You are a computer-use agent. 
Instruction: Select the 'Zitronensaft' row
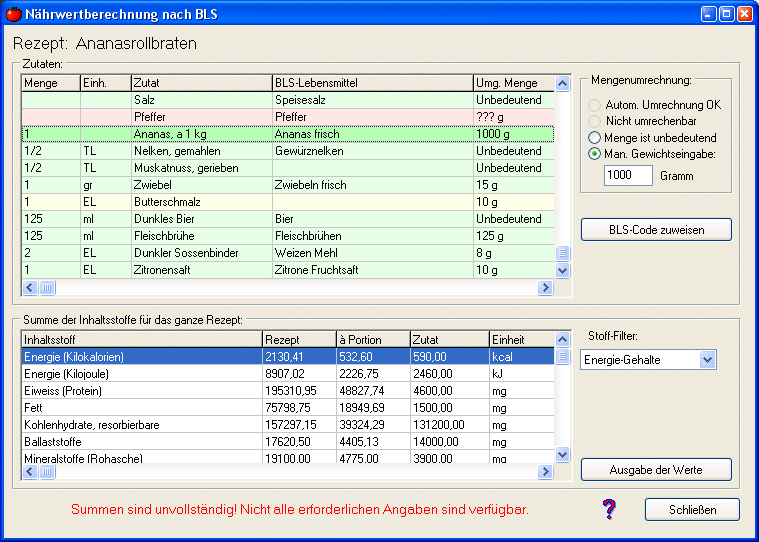pos(288,270)
